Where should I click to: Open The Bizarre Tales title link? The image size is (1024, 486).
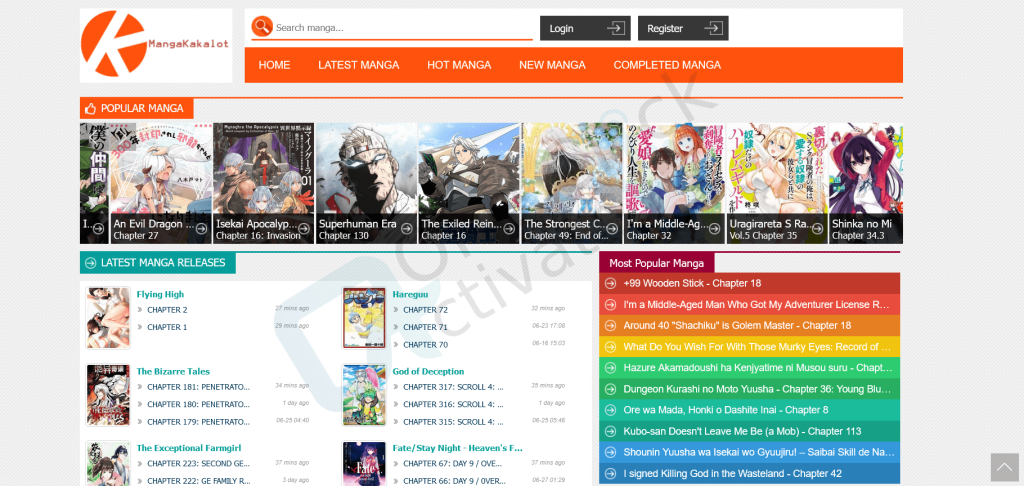pos(173,372)
